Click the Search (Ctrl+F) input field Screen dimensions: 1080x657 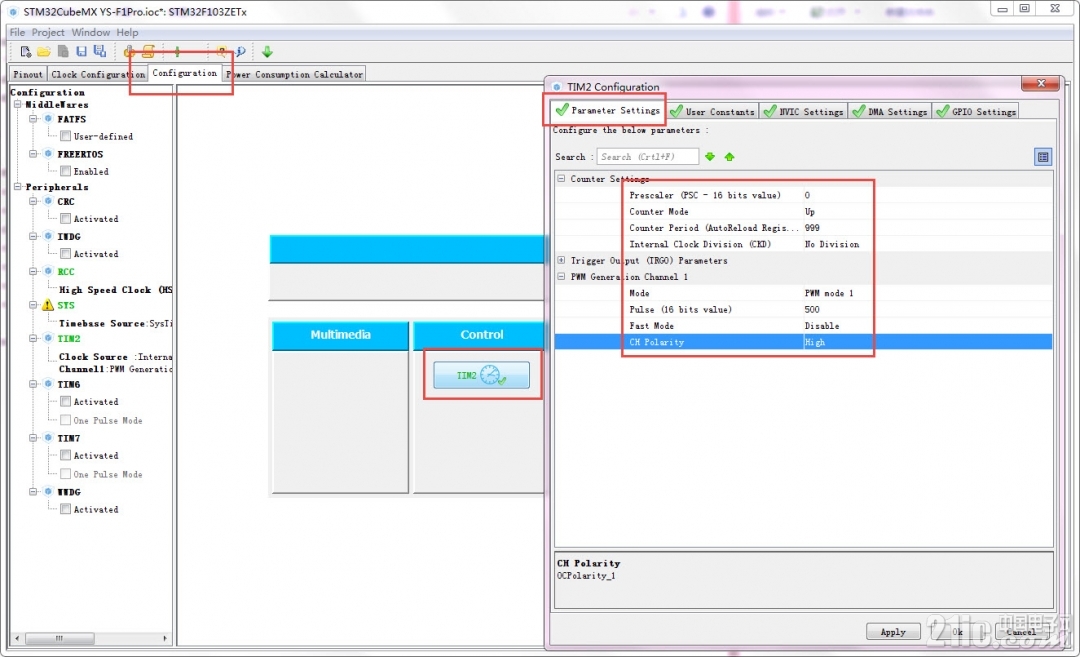pyautogui.click(x=647, y=157)
